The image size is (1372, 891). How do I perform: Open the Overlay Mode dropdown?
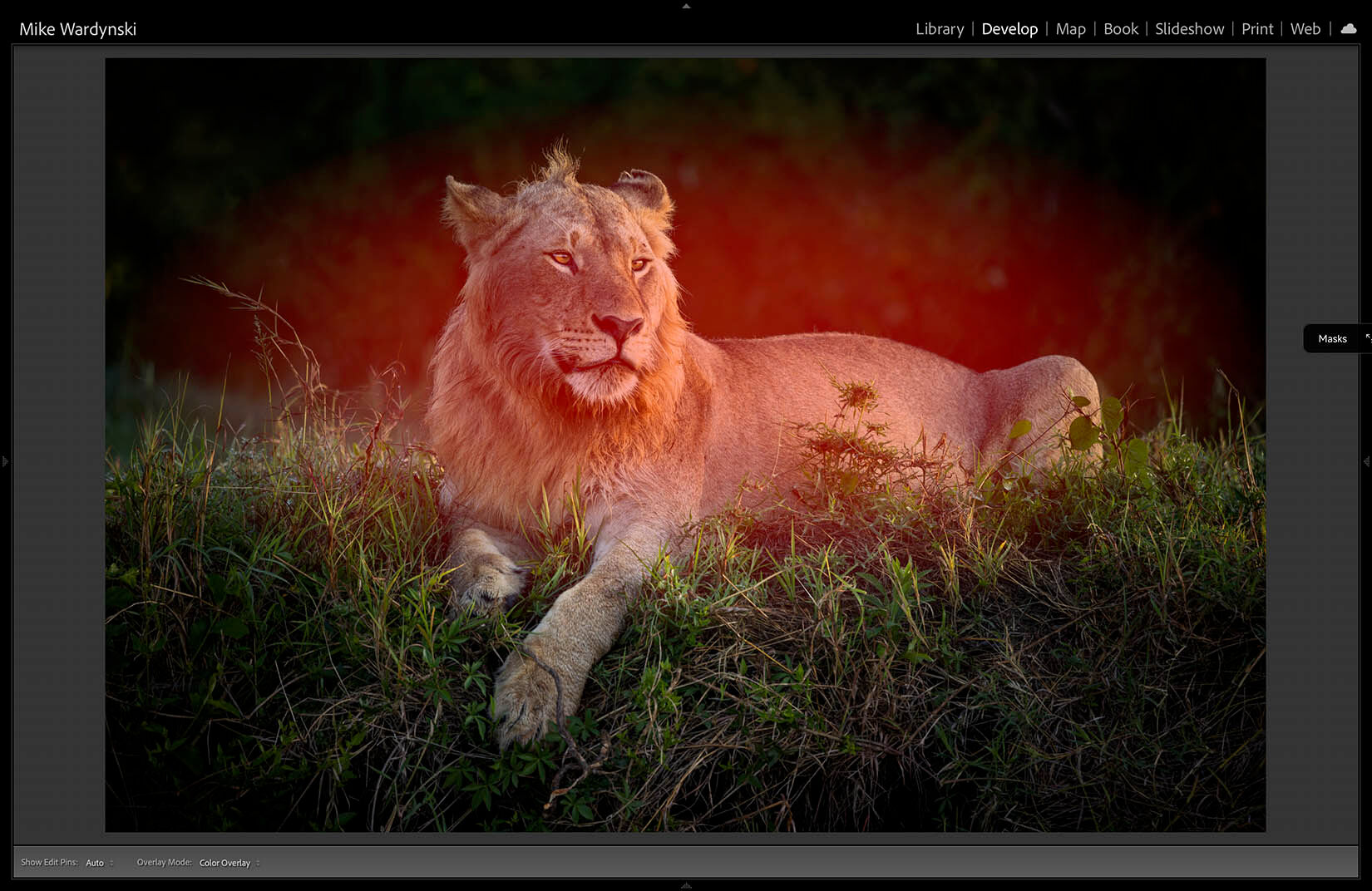point(229,863)
